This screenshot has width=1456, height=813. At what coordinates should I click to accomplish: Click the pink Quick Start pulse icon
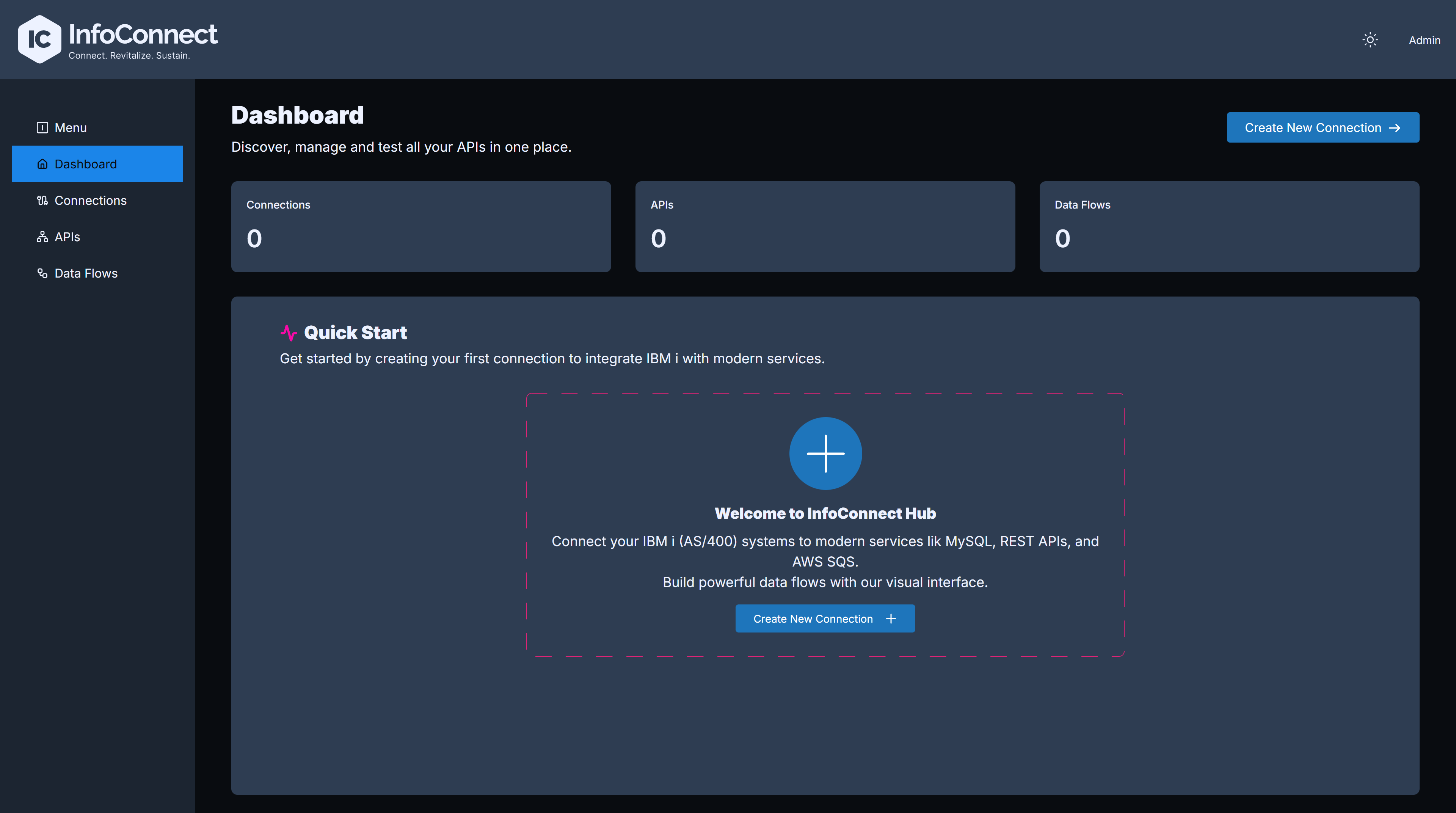(x=289, y=333)
